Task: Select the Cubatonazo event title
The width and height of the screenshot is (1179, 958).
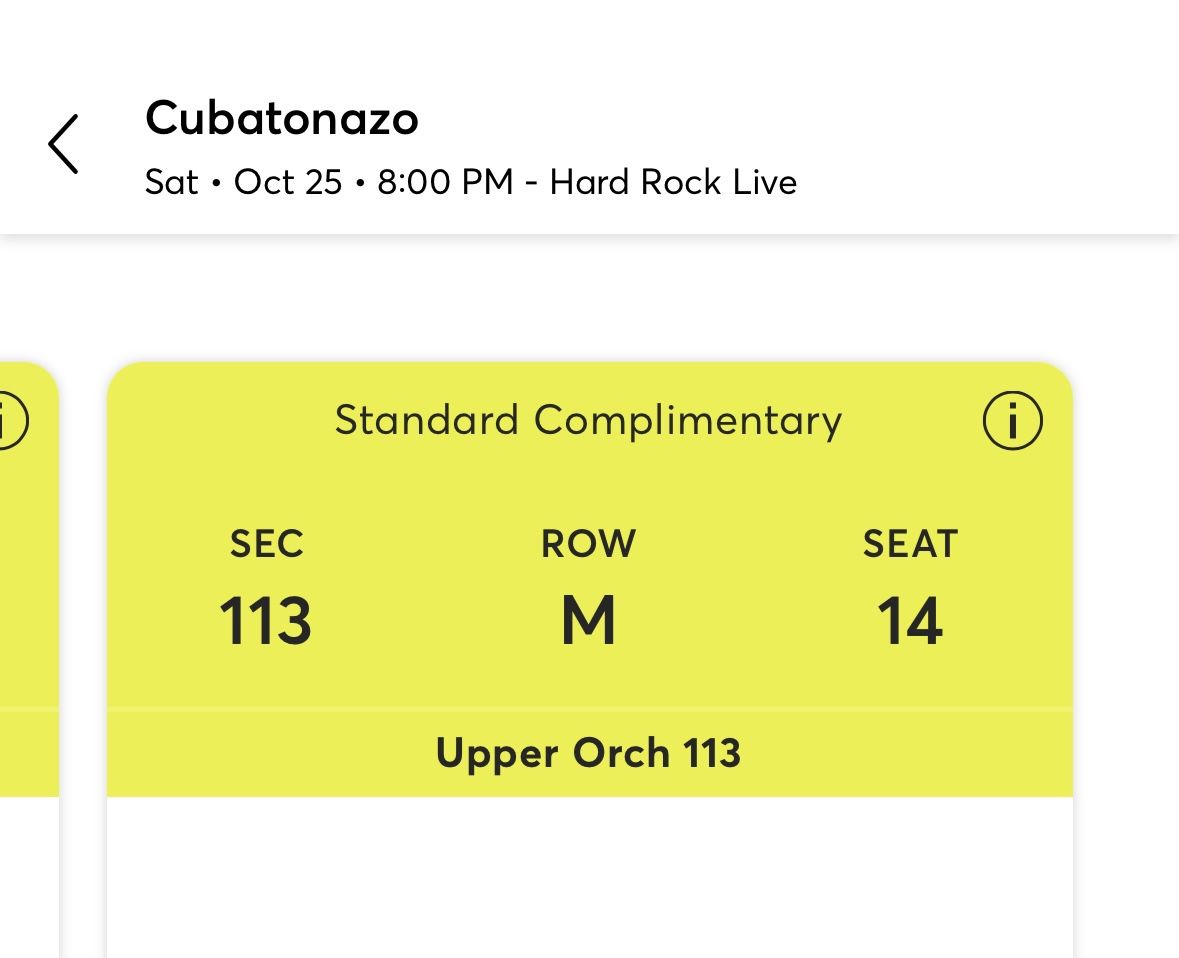Action: (282, 118)
